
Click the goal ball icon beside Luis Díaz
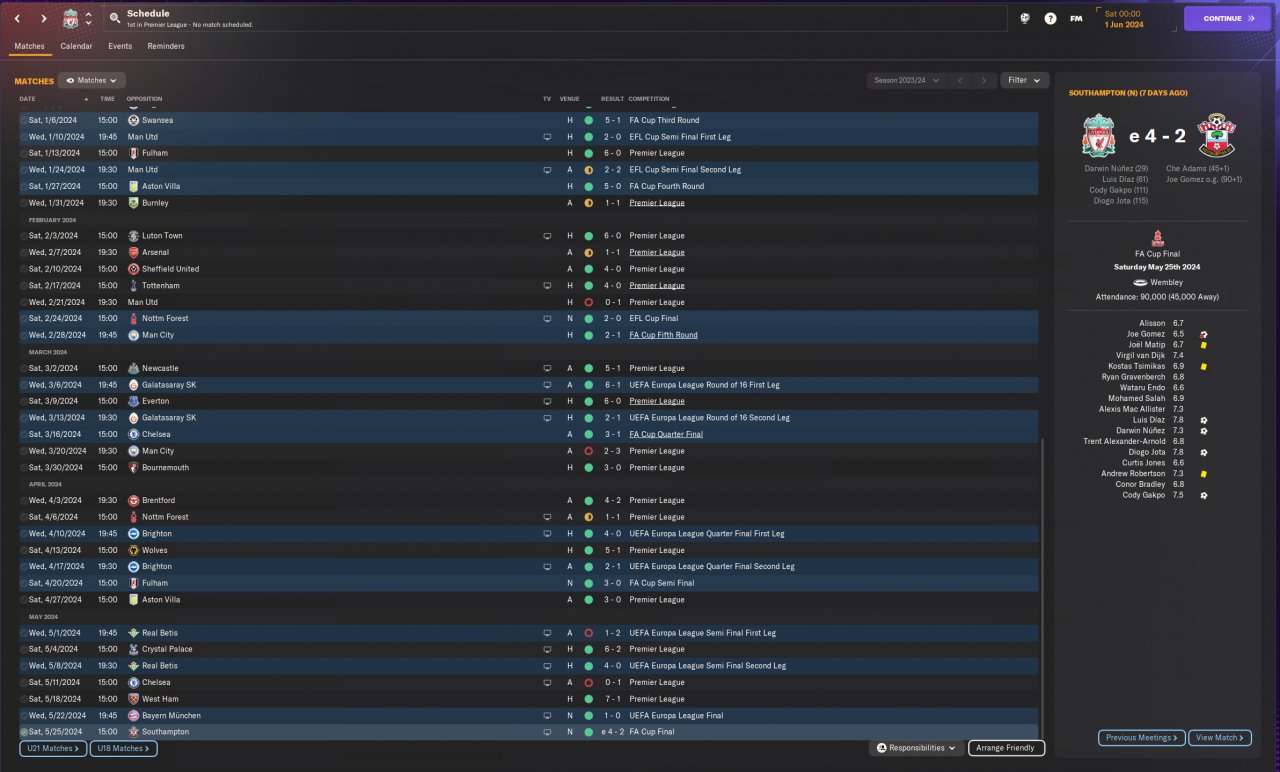coord(1204,420)
